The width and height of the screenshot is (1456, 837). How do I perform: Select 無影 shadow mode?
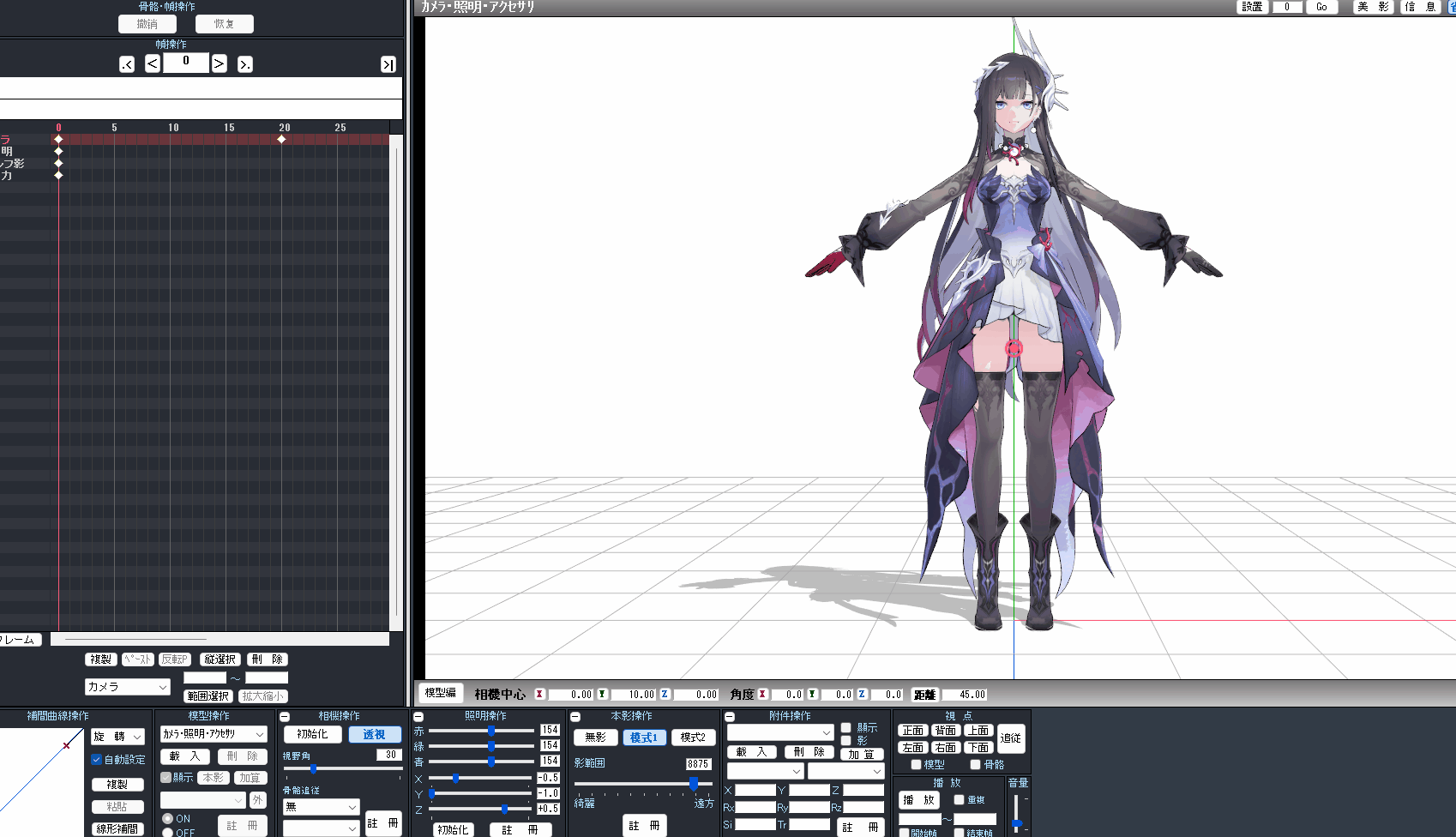point(596,738)
